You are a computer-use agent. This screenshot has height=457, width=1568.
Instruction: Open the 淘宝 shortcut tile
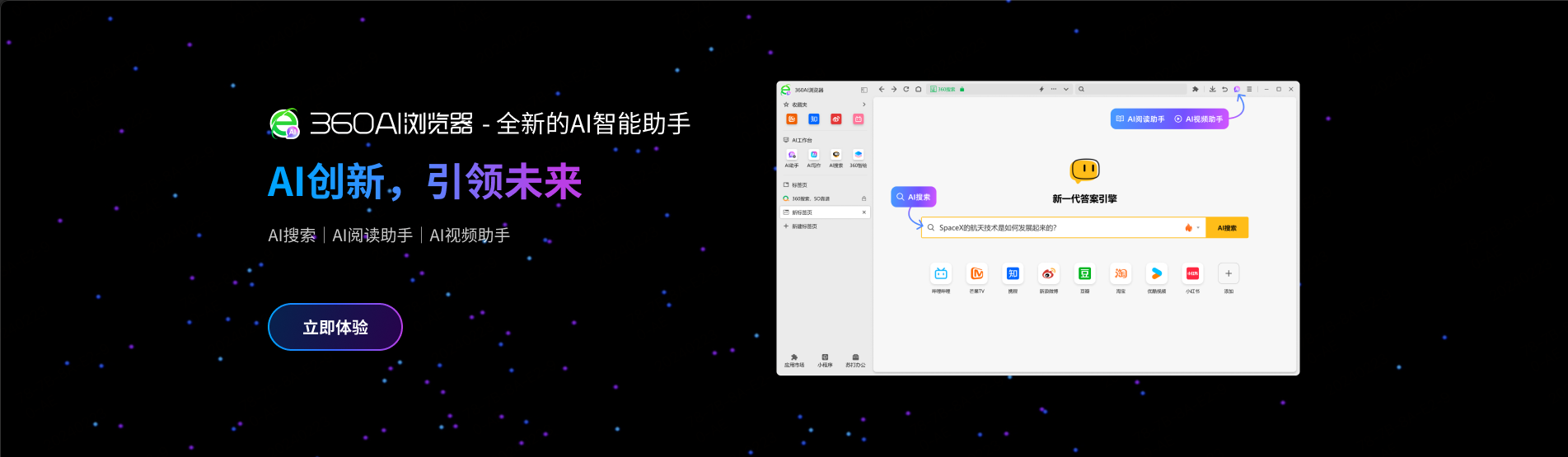coord(1121,273)
